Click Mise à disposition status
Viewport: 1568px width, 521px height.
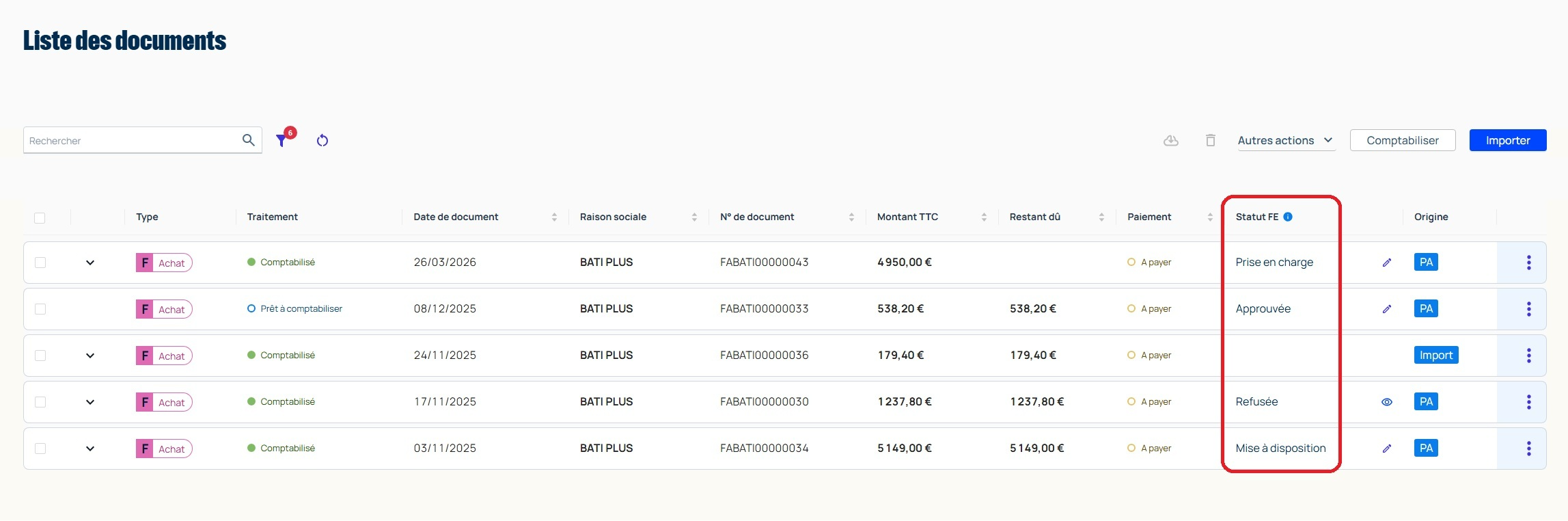pos(1280,449)
